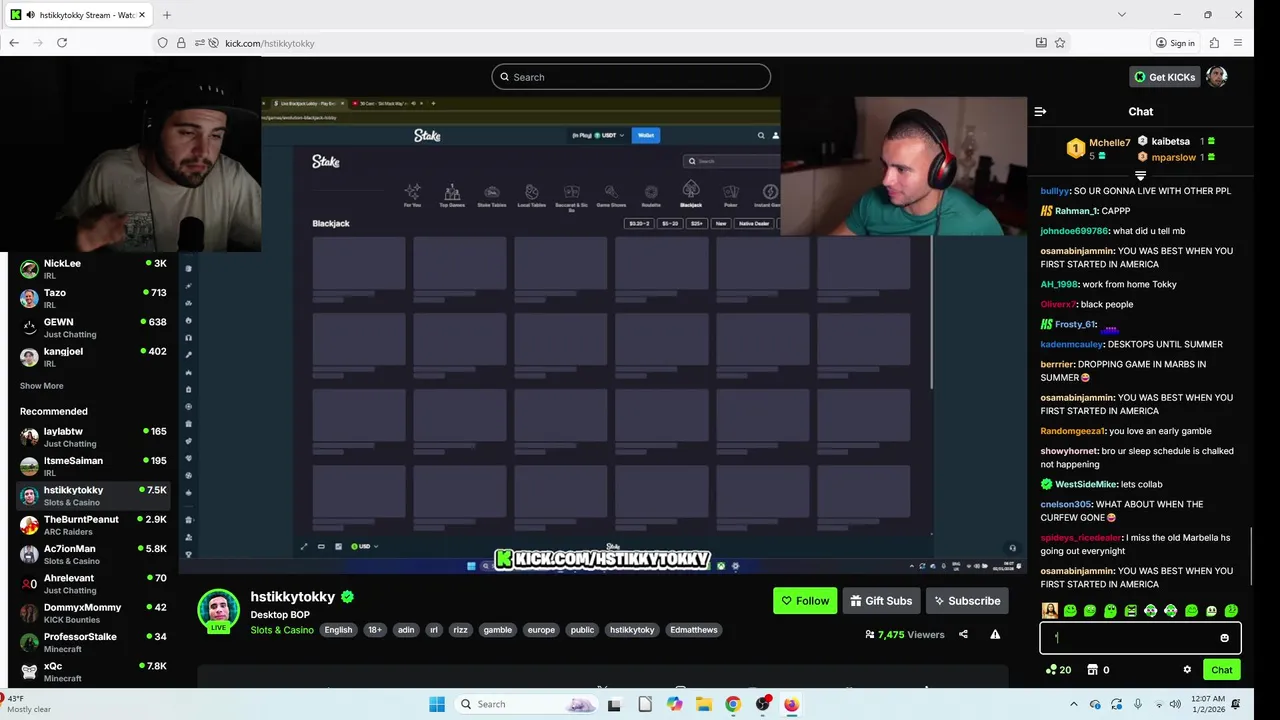
Task: Open Firefox extensions puzzle icon
Action: pyautogui.click(x=1214, y=43)
